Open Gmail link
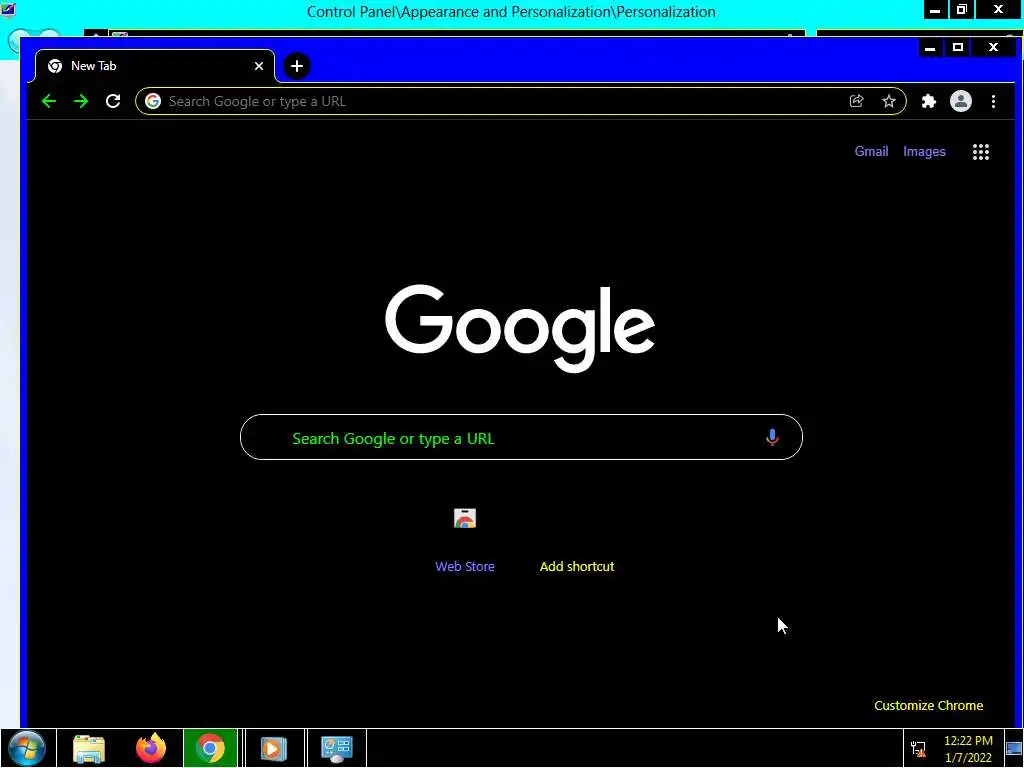The width and height of the screenshot is (1024, 768). click(871, 152)
